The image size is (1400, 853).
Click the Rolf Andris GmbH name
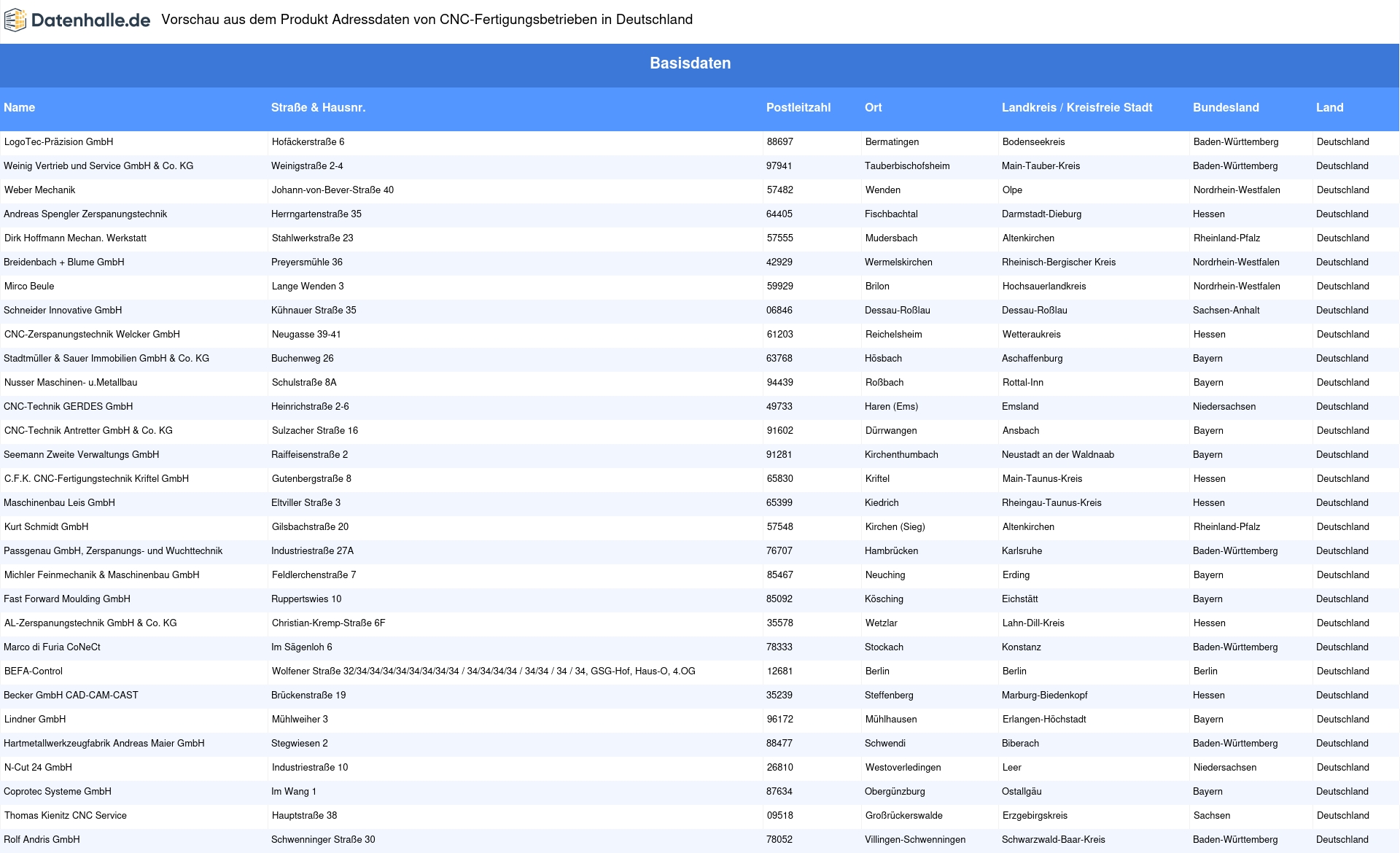pos(42,839)
